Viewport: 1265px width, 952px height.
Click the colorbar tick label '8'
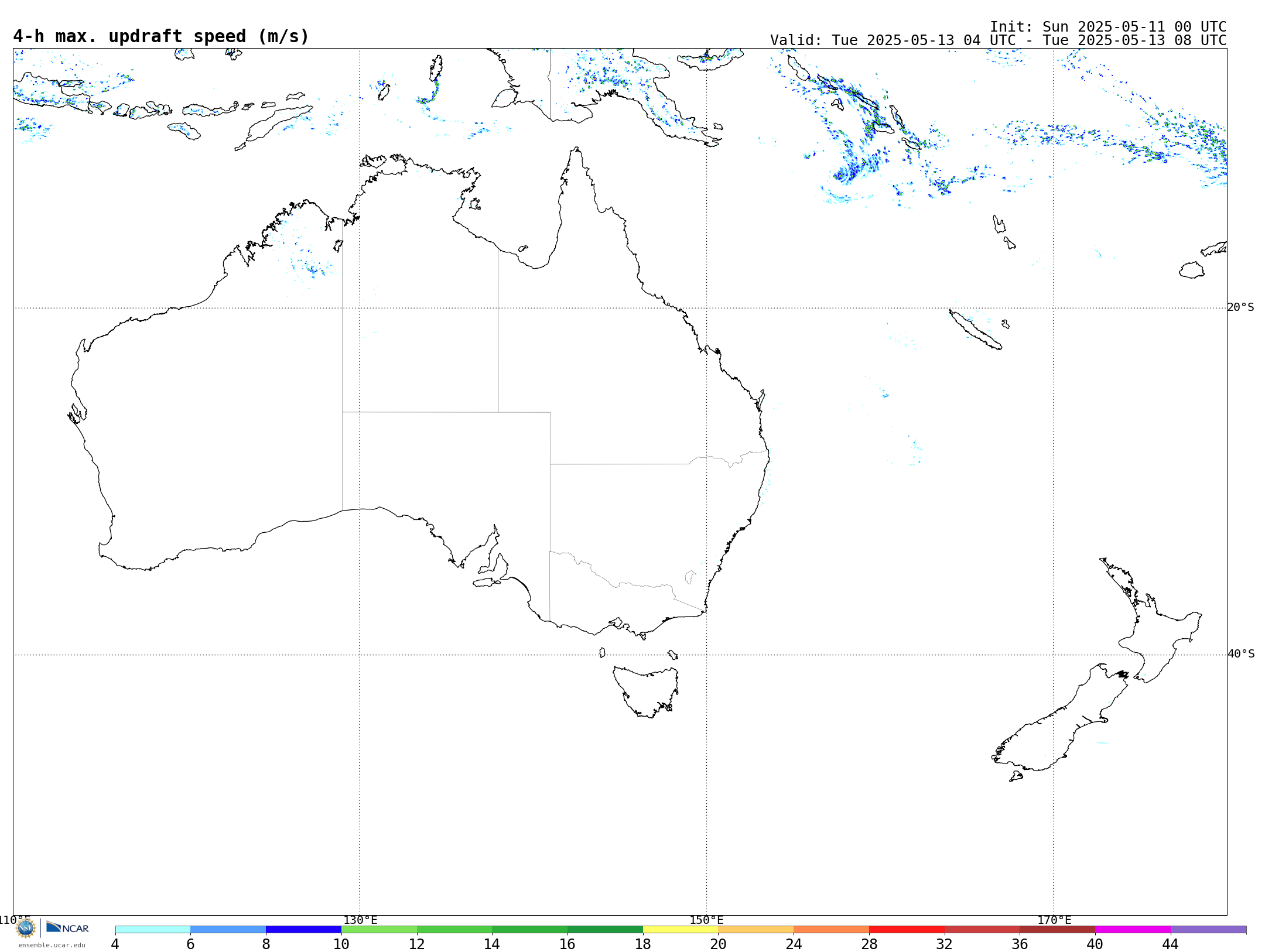(266, 944)
